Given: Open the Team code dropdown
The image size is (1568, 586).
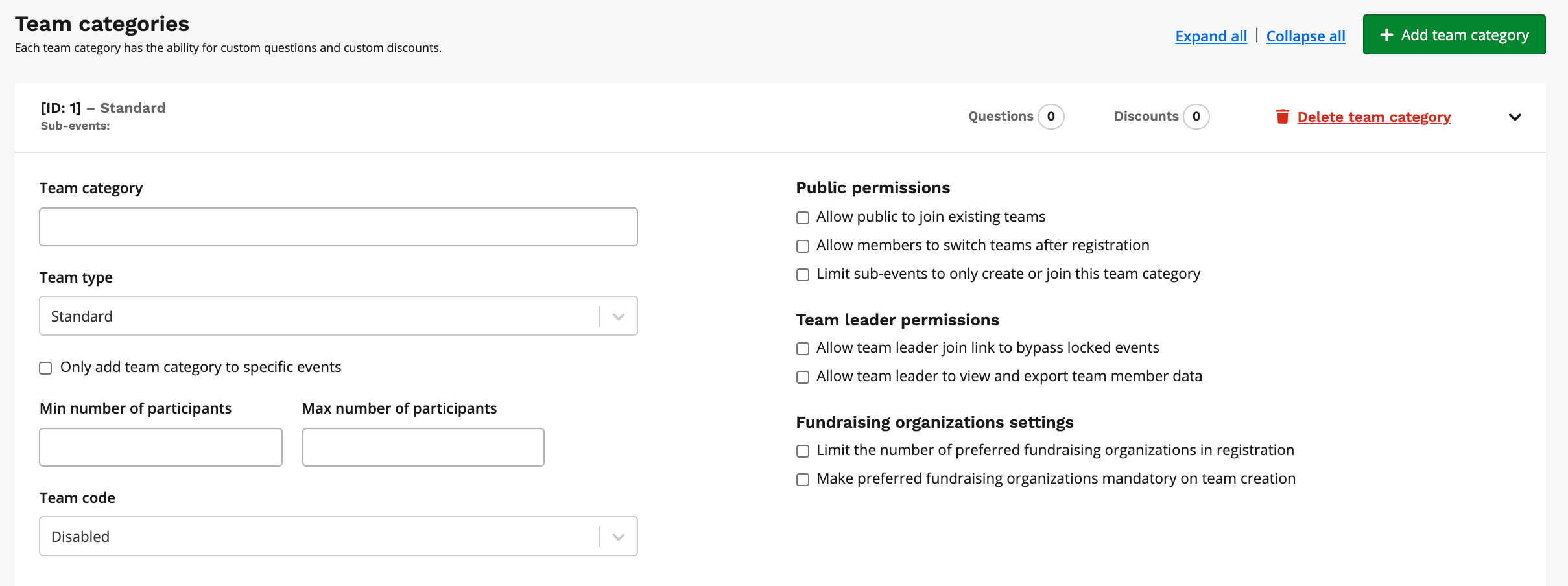Looking at the screenshot, I should click(338, 537).
